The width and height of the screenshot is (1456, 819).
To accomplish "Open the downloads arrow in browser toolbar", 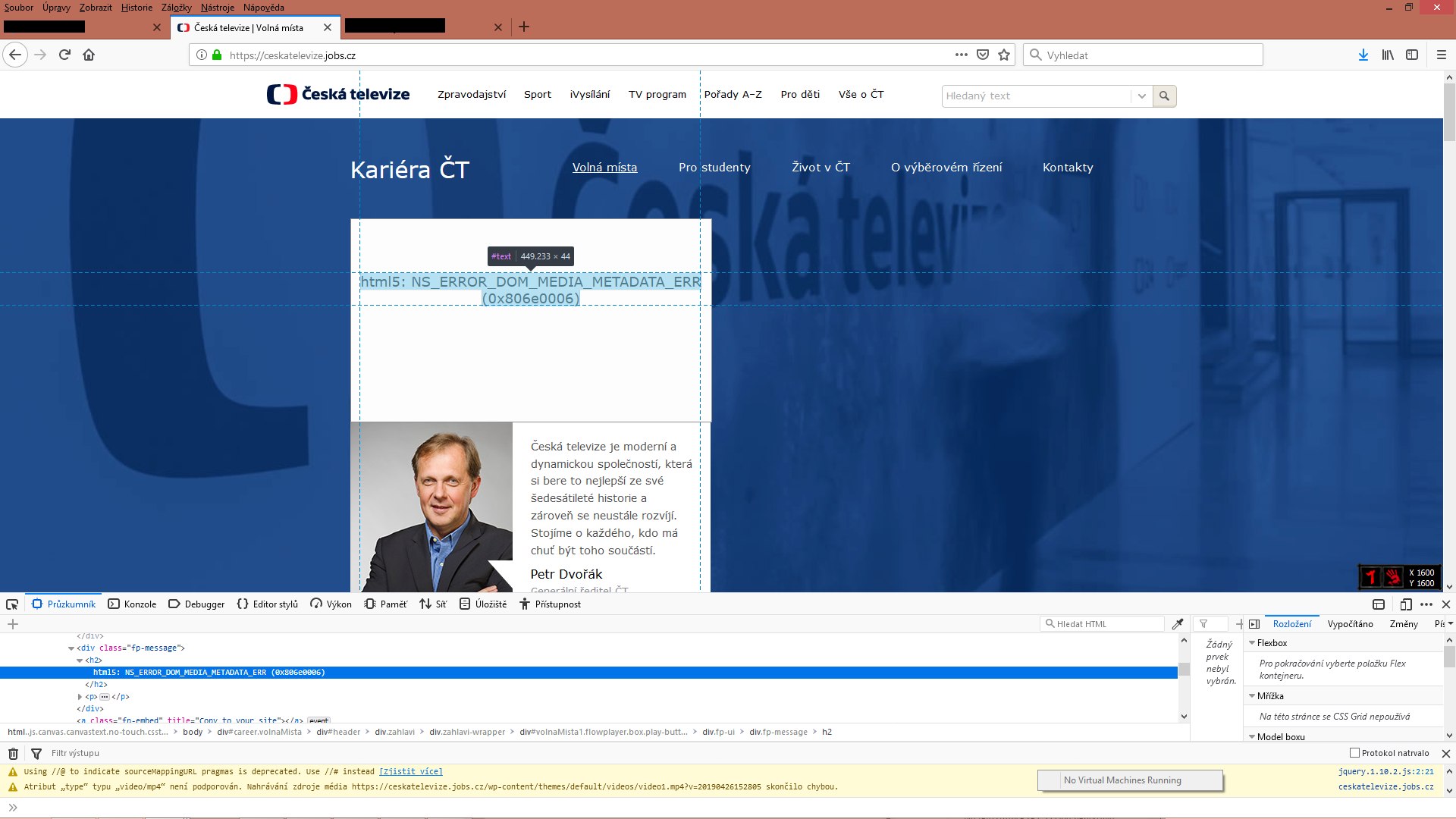I will [1363, 55].
